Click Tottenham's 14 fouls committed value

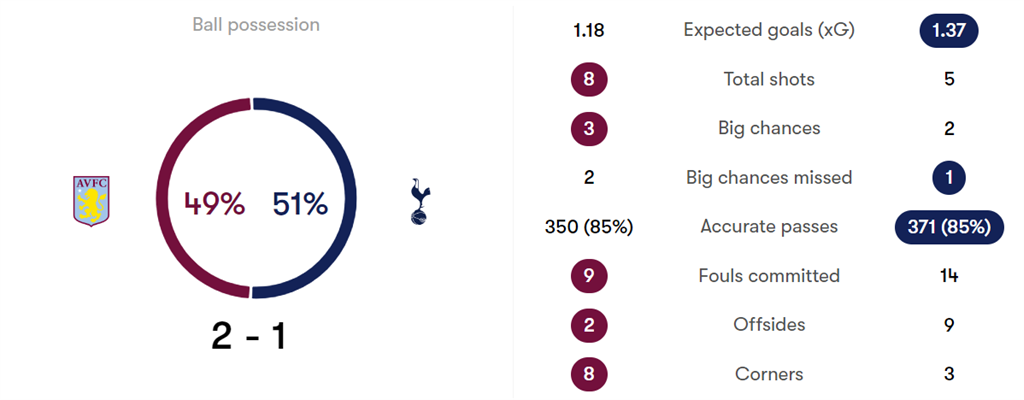(x=948, y=275)
